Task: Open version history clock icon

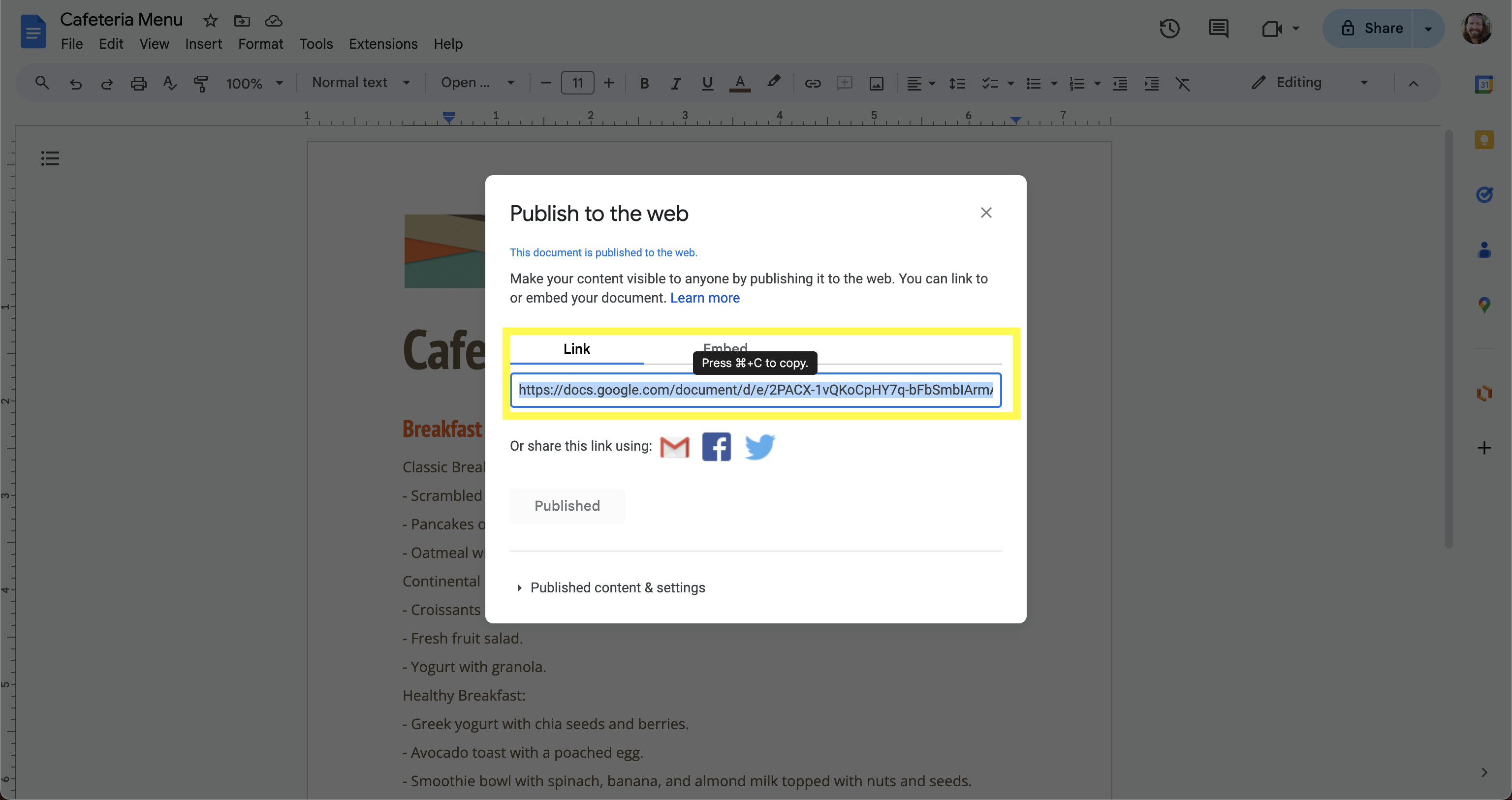Action: [1169, 28]
